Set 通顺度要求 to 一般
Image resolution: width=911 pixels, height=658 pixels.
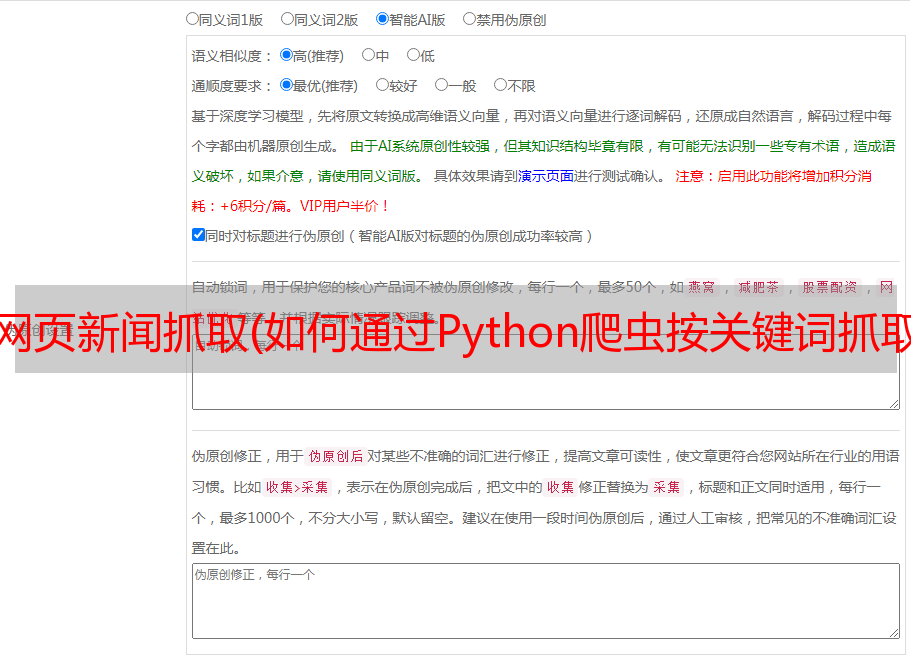[x=442, y=85]
